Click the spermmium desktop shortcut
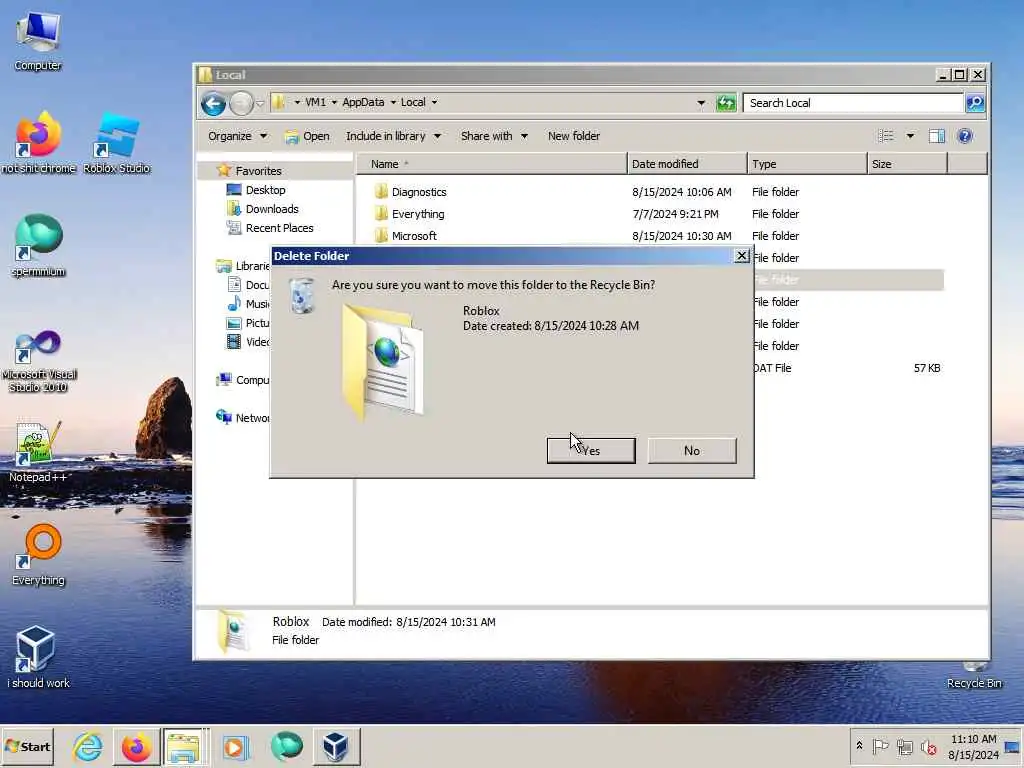The image size is (1024, 768). coord(39,246)
